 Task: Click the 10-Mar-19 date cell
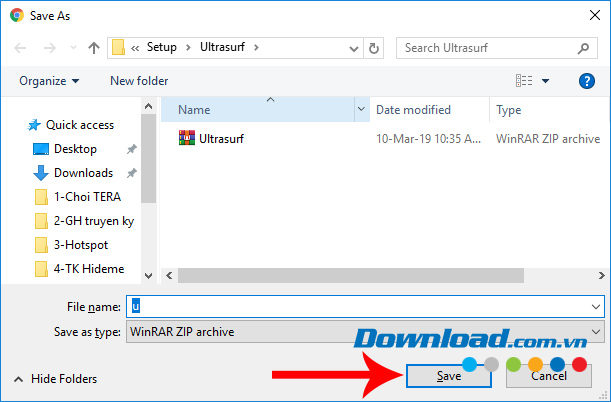pos(428,139)
